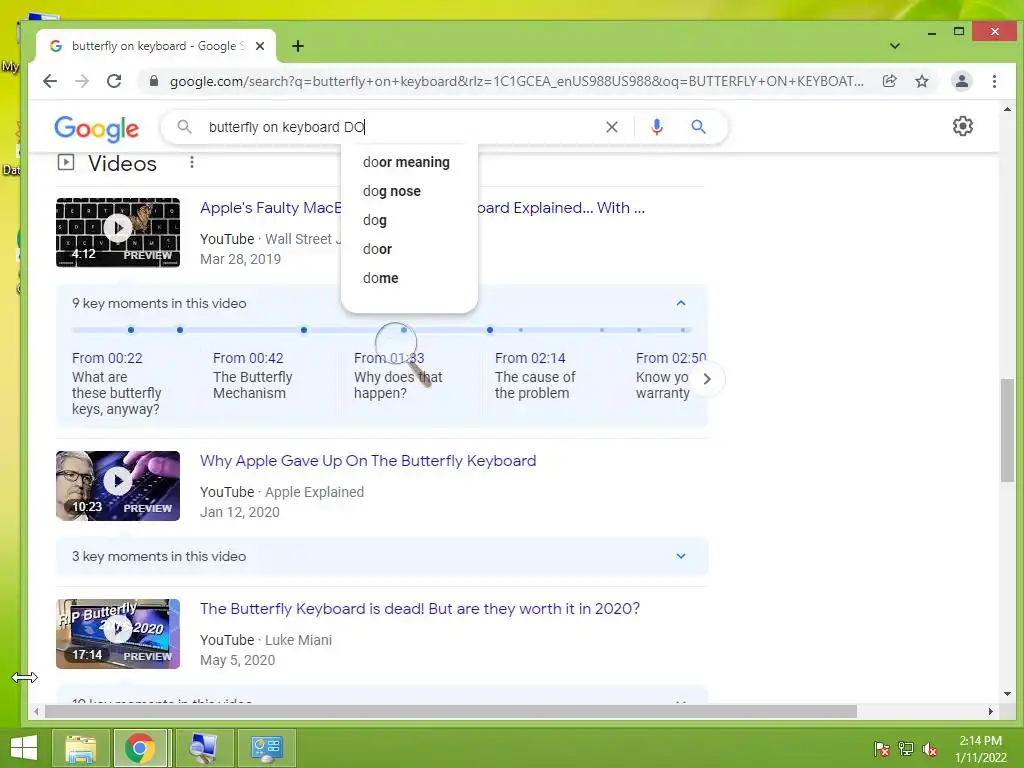This screenshot has width=1024, height=768.
Task: Open the tab search chevron
Action: coord(895,46)
